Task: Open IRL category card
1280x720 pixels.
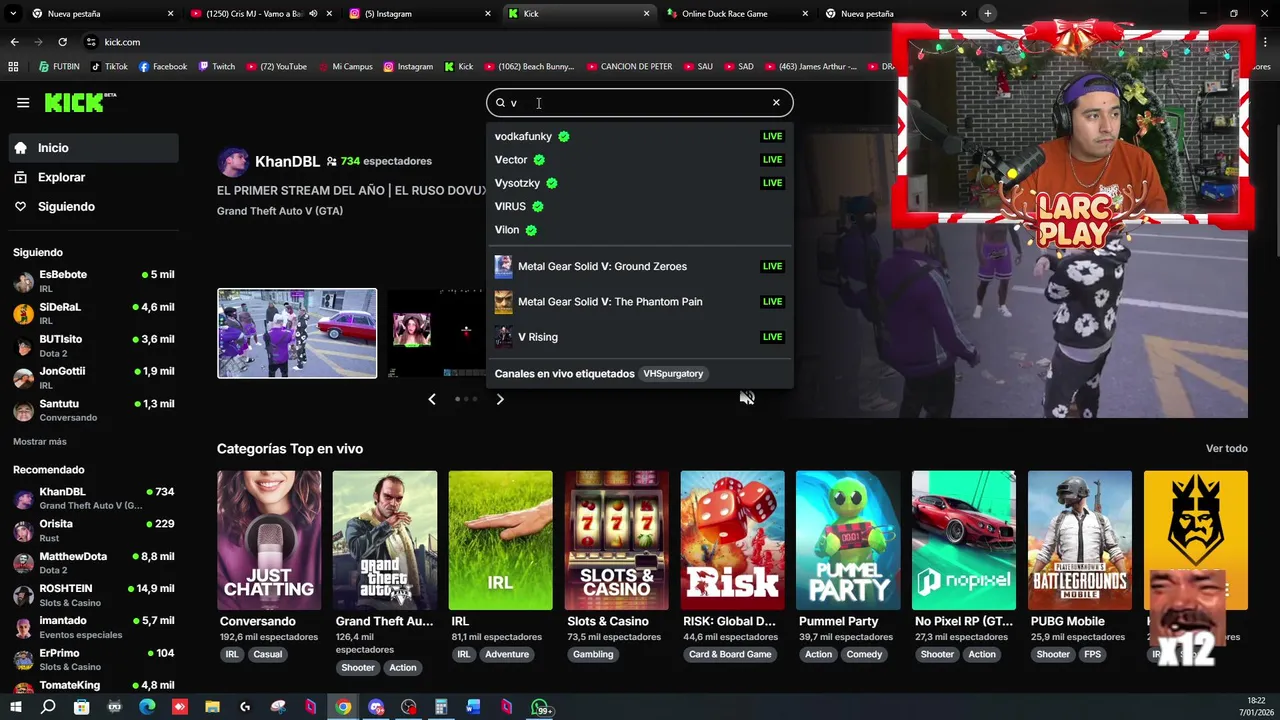Action: (500, 540)
